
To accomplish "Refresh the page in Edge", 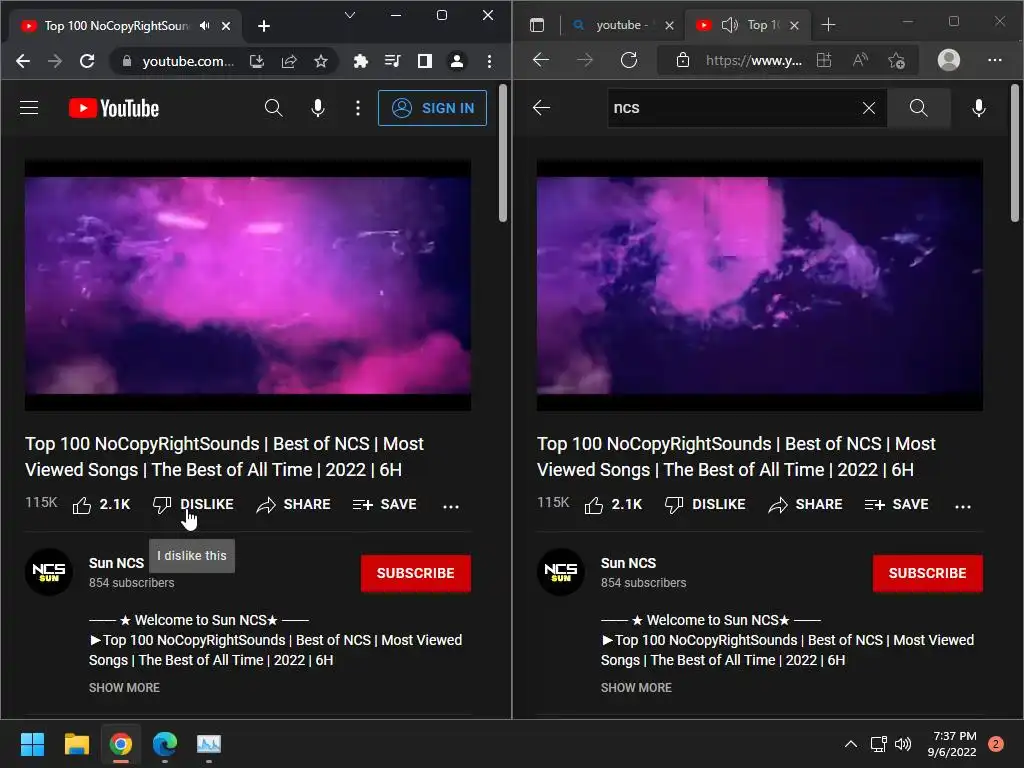I will [629, 60].
